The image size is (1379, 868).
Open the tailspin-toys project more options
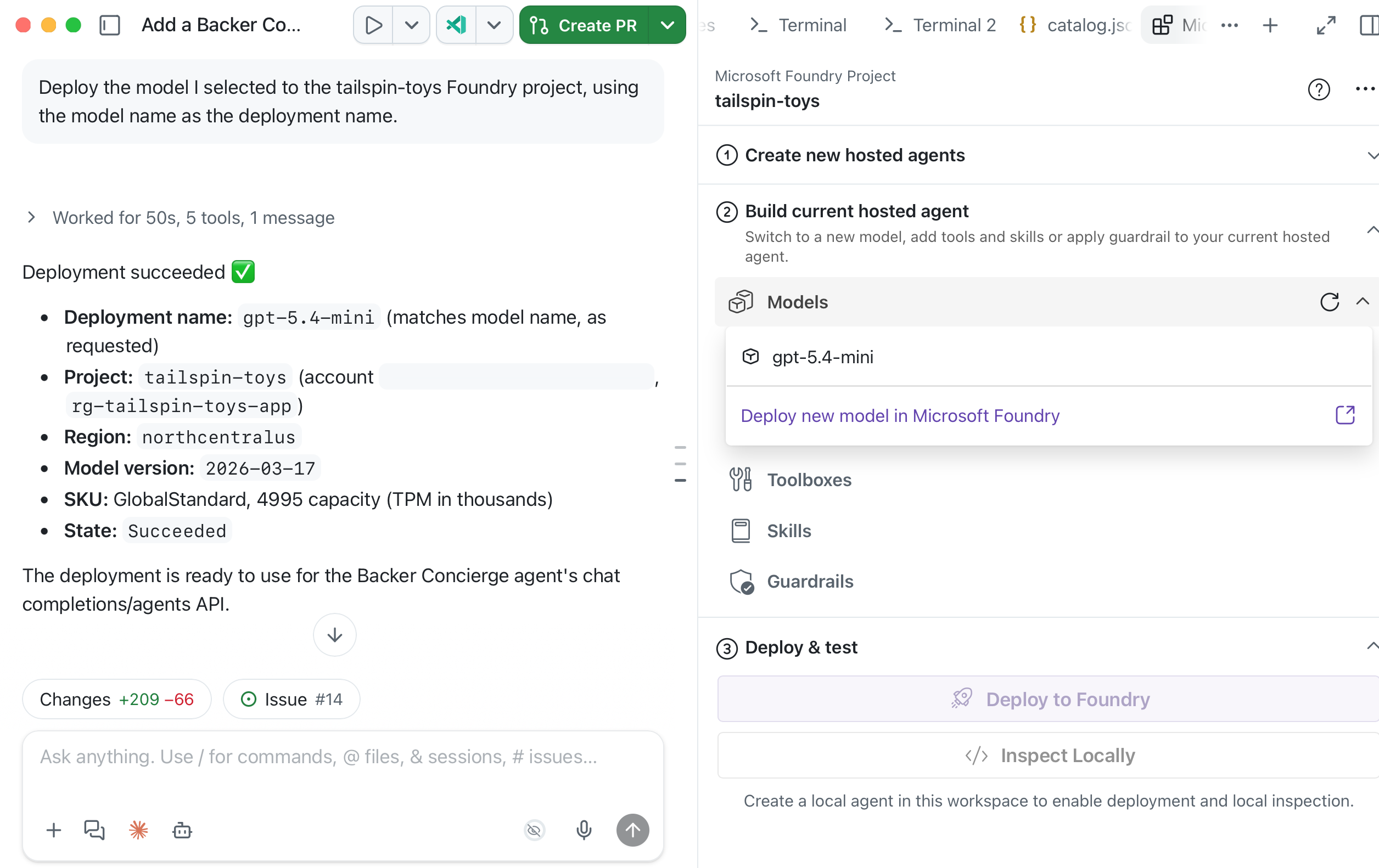1365,89
